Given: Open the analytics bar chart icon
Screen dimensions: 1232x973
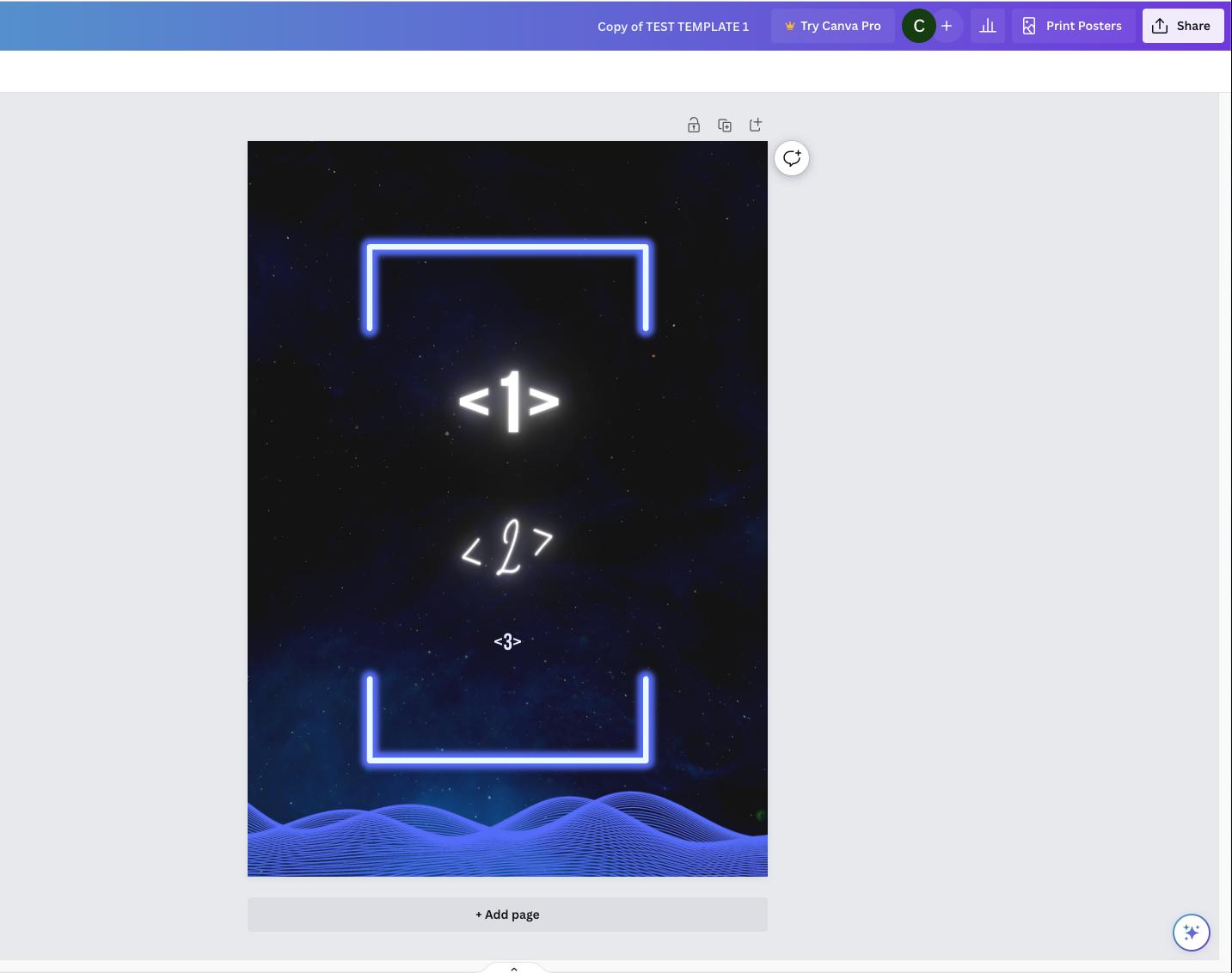Looking at the screenshot, I should pyautogui.click(x=988, y=26).
